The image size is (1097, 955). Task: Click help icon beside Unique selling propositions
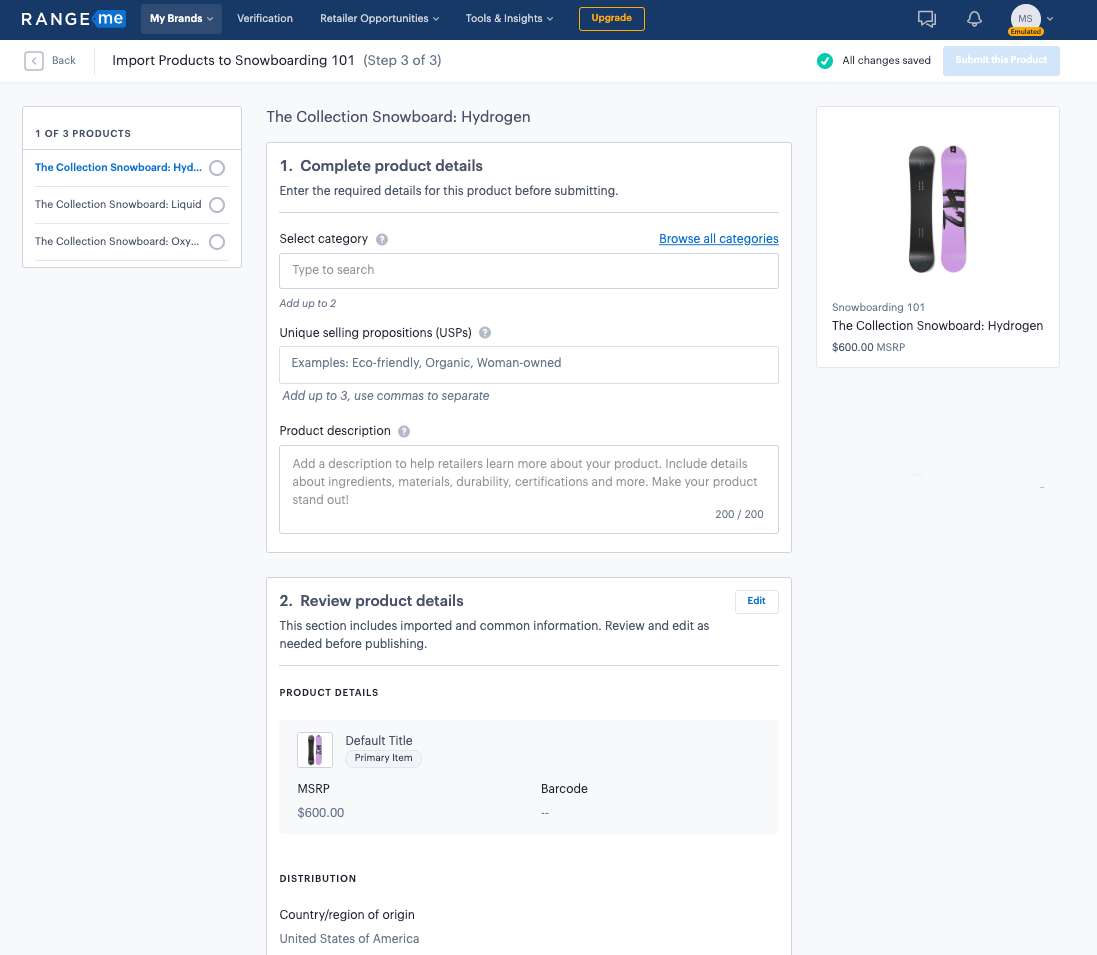pyautogui.click(x=485, y=333)
